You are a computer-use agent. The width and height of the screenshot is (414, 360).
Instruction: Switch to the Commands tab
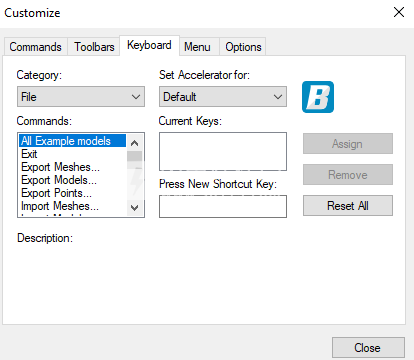36,47
